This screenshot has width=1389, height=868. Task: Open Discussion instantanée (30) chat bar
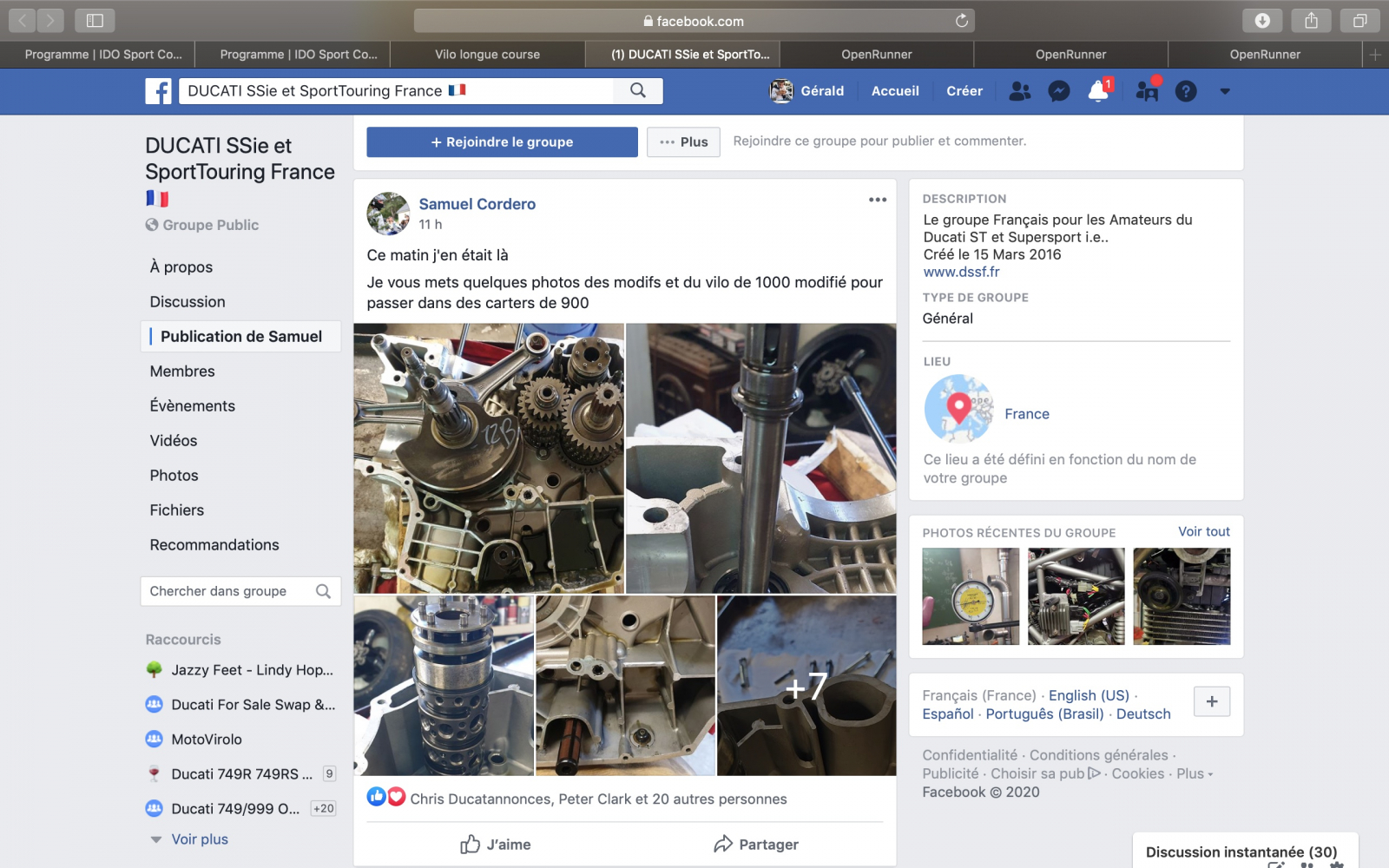(1246, 851)
